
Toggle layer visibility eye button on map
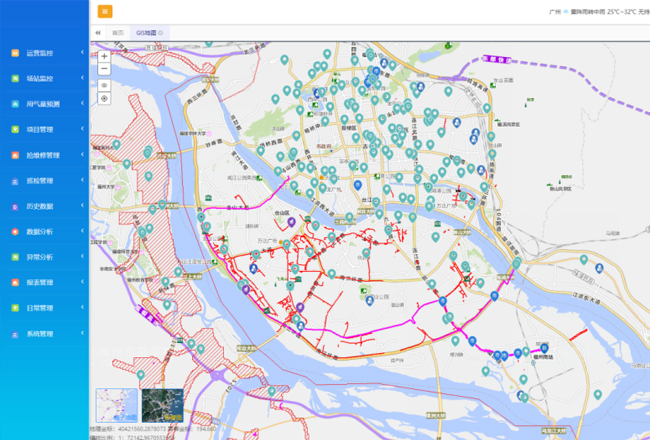pyautogui.click(x=104, y=85)
